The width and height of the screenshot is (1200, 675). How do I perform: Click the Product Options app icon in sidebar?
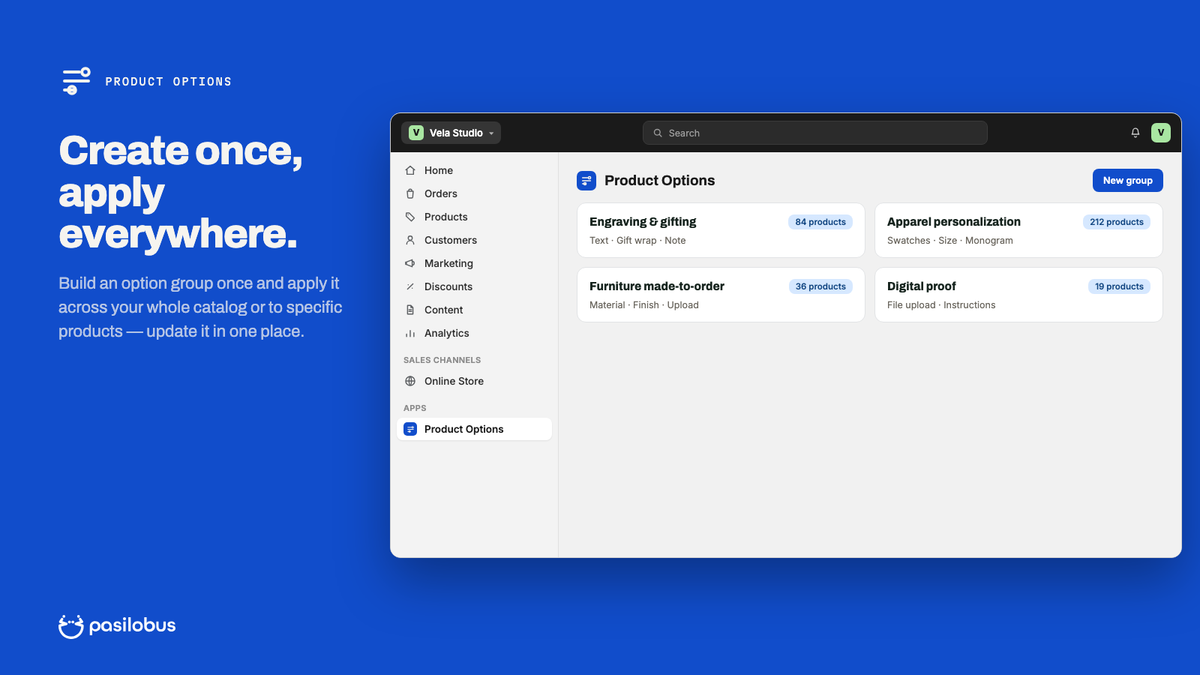click(x=410, y=429)
